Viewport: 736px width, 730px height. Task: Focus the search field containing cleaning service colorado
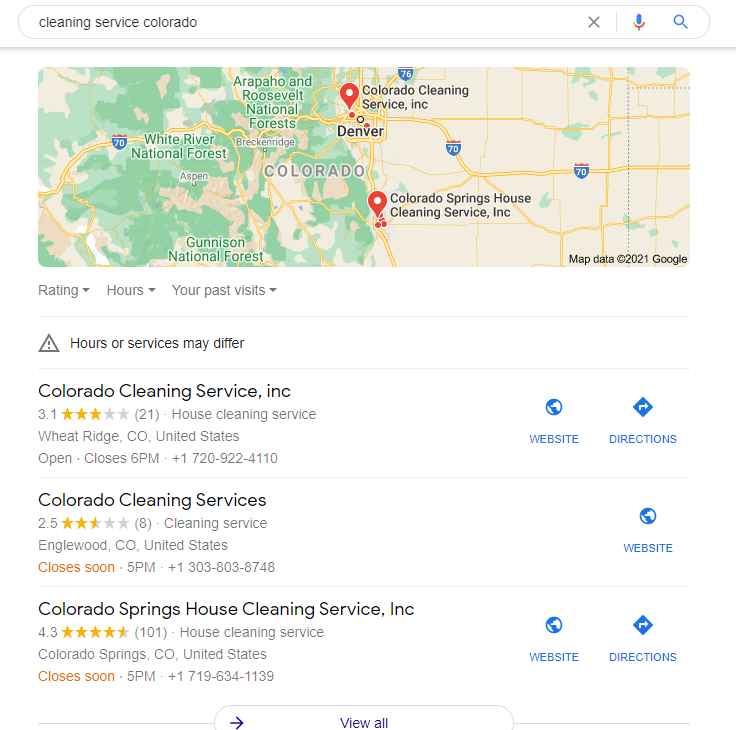[x=305, y=22]
